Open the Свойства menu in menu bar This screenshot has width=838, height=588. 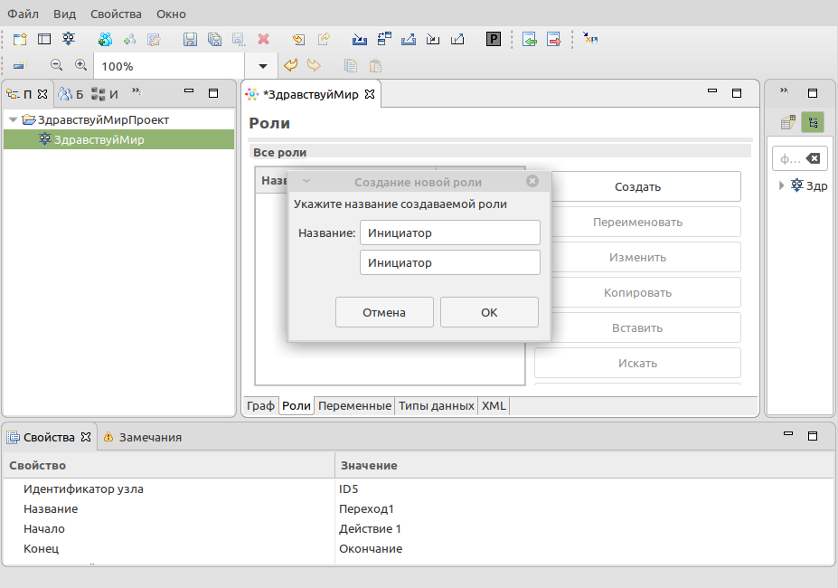(x=116, y=14)
